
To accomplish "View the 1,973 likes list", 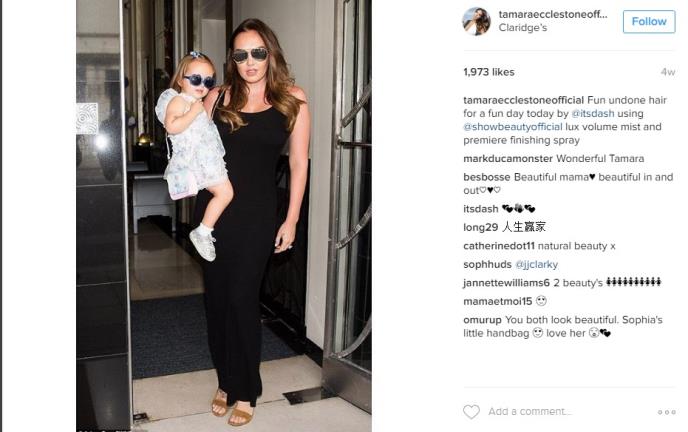I will pos(489,72).
